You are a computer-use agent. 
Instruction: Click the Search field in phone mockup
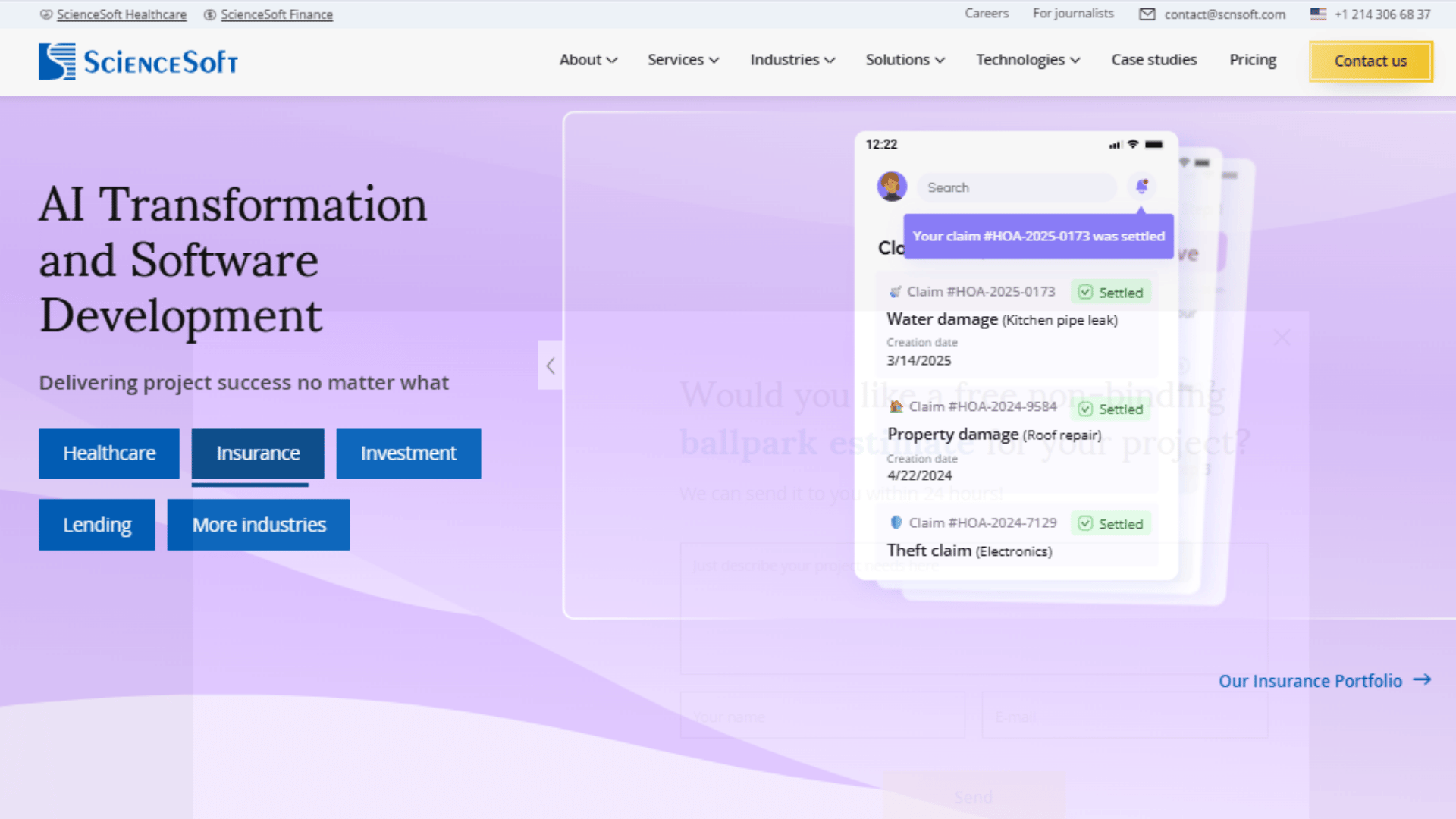click(x=1016, y=187)
